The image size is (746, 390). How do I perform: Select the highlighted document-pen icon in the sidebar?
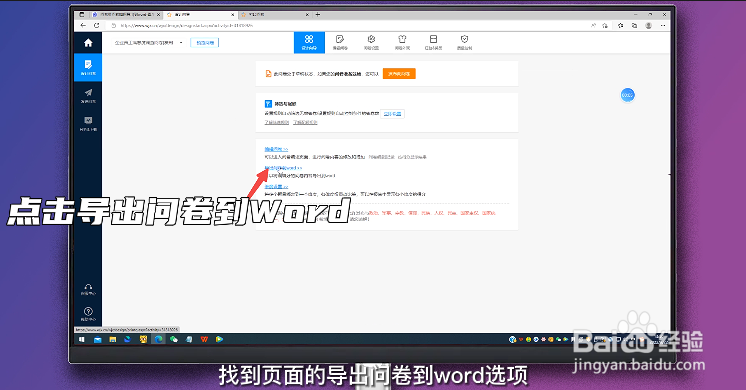tap(88, 67)
